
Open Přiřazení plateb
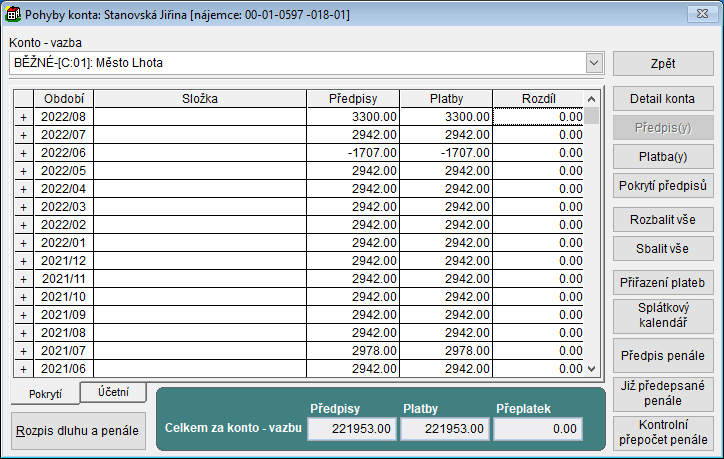[662, 283]
